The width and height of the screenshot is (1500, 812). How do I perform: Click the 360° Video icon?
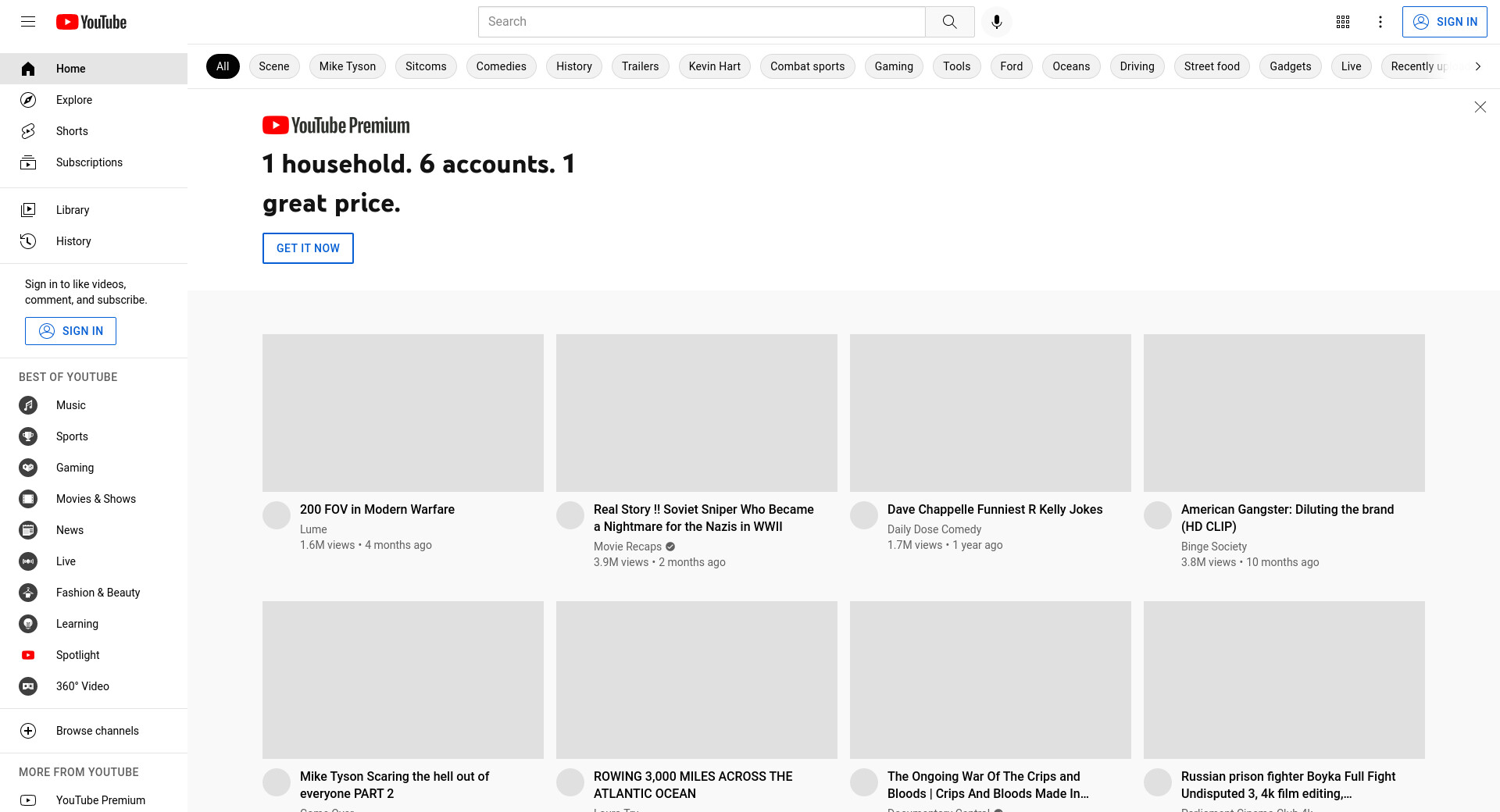[28, 686]
